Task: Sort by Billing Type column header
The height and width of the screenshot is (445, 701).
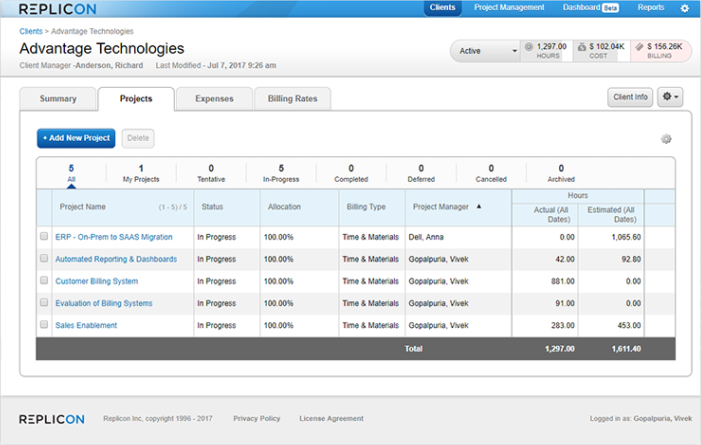Action: coord(366,207)
